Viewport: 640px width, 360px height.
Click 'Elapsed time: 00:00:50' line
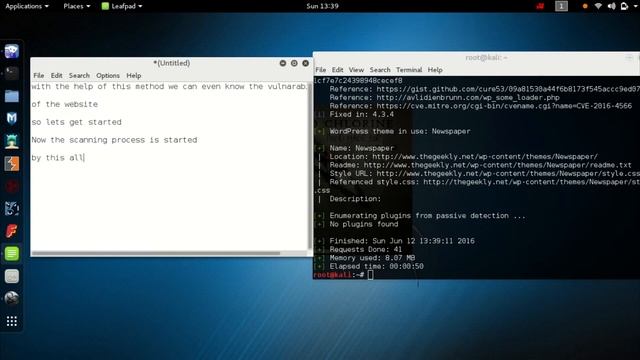[x=376, y=267]
